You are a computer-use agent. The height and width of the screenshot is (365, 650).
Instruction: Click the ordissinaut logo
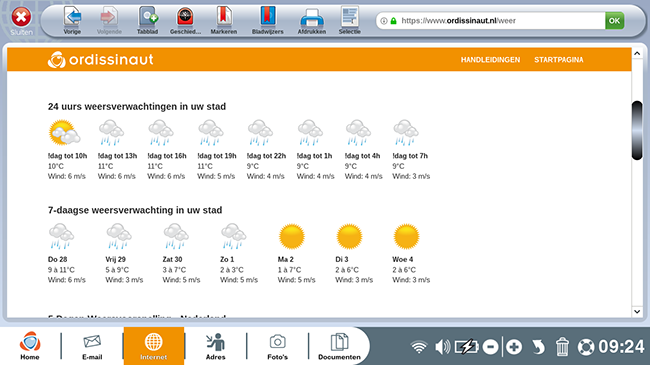point(100,60)
